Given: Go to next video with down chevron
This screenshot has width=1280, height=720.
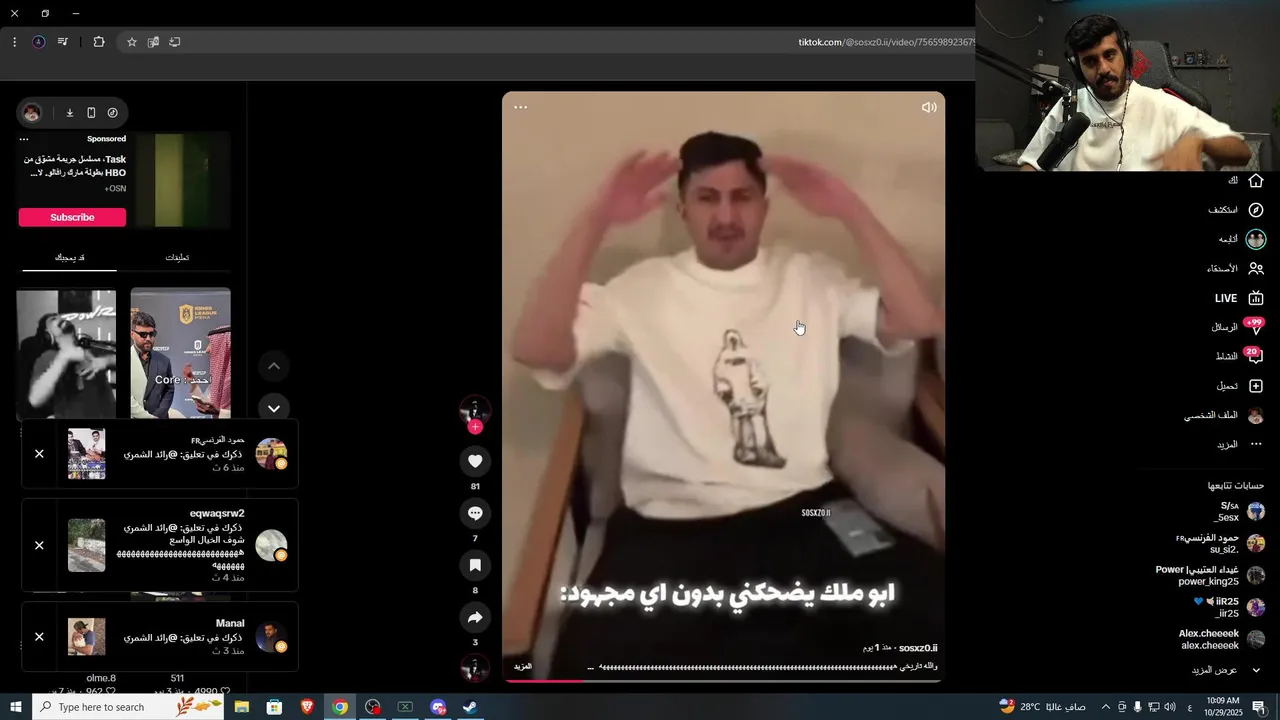Looking at the screenshot, I should 274,408.
